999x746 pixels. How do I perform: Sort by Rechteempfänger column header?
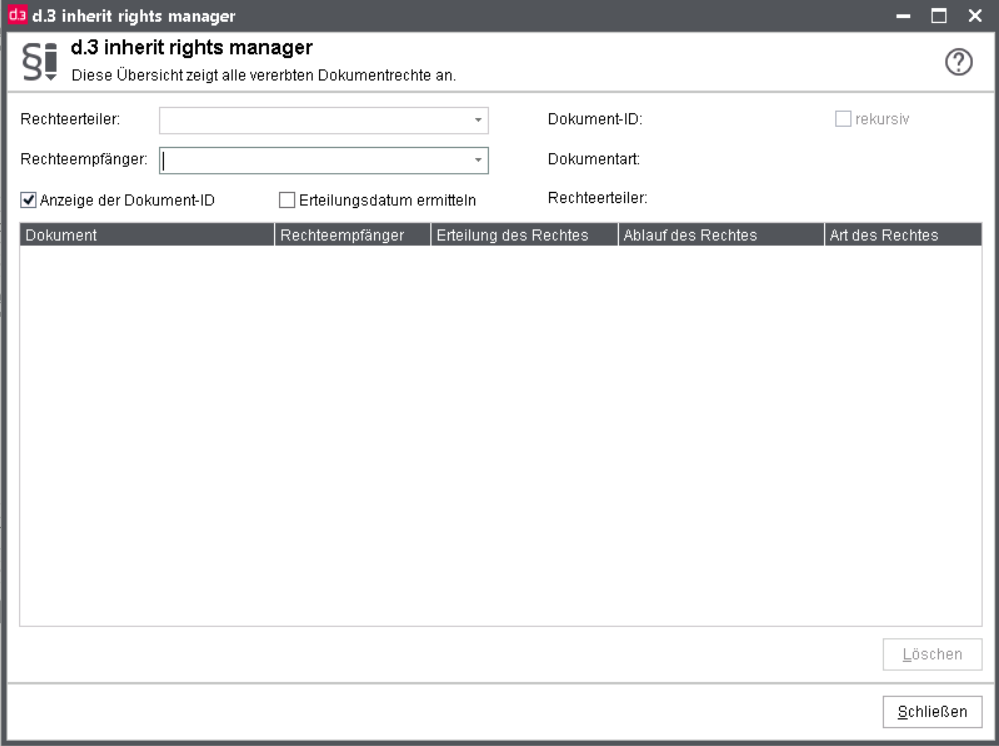coord(353,234)
